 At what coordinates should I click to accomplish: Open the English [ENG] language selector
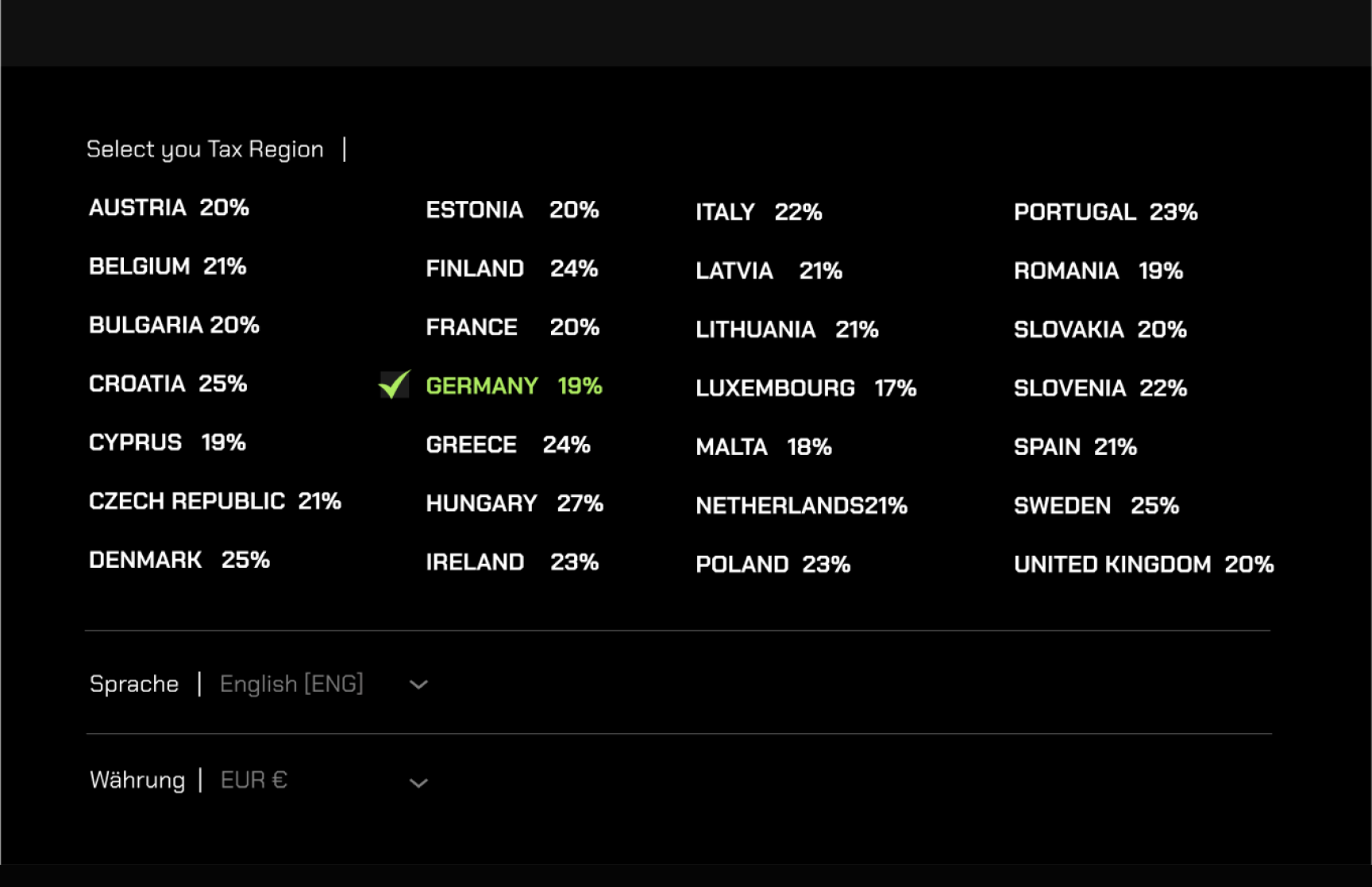pos(291,684)
